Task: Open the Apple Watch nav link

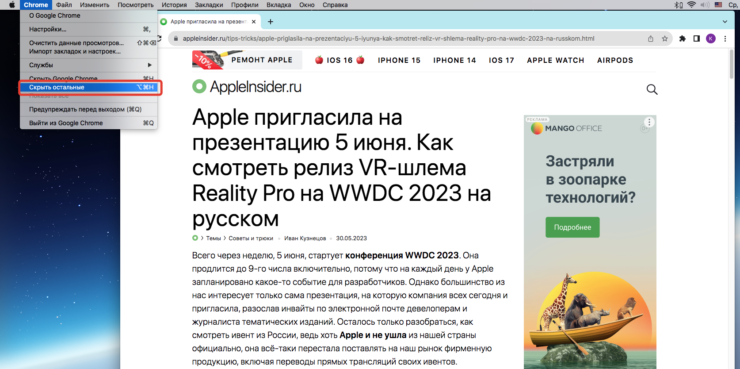Action: [555, 60]
